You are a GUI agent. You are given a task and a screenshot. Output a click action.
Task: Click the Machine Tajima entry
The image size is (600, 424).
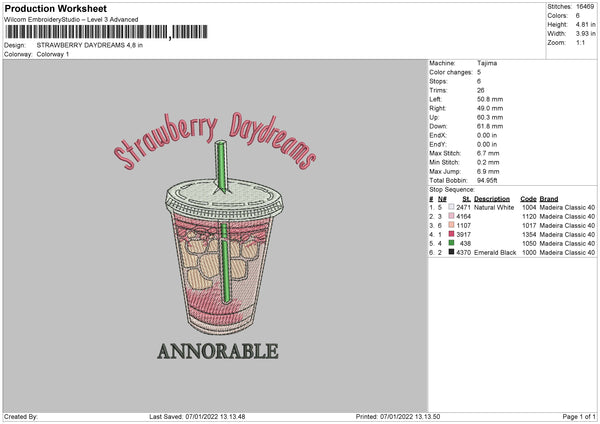pos(463,63)
